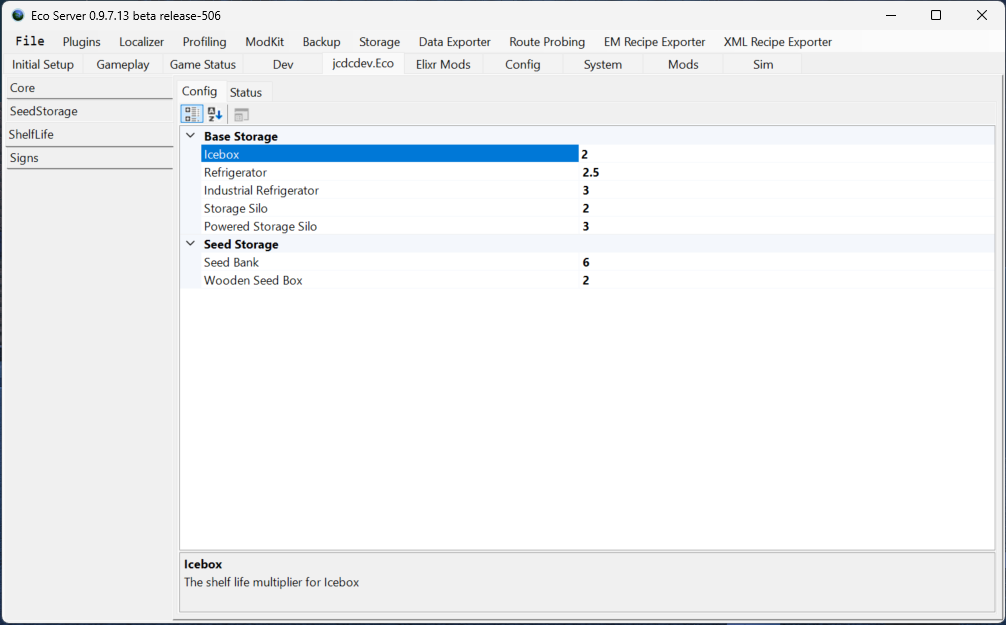Open the EM Recipe Exporter menu
The image size is (1006, 625).
coord(654,42)
